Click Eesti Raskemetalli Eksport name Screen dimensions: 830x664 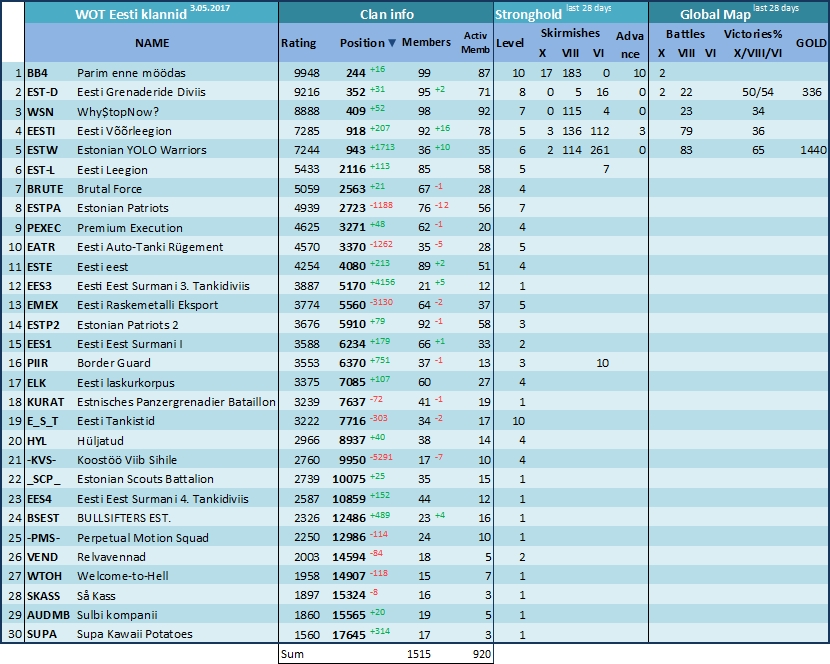[x=148, y=305]
